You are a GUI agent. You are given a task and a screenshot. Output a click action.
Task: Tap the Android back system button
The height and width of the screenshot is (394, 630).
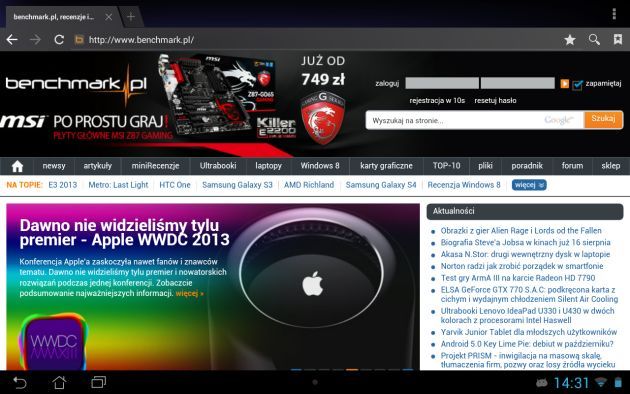[19, 382]
